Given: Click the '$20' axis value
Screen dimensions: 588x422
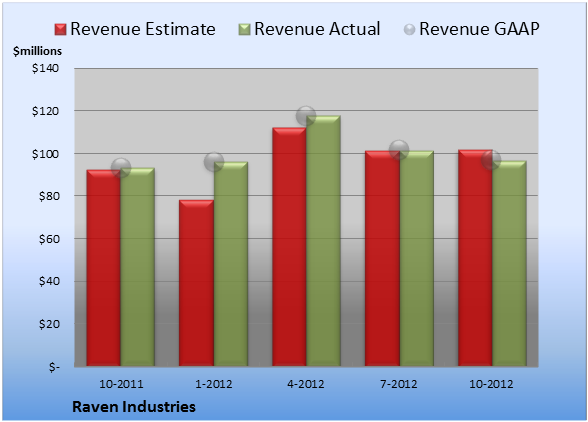Looking at the screenshot, I should (x=49, y=324).
